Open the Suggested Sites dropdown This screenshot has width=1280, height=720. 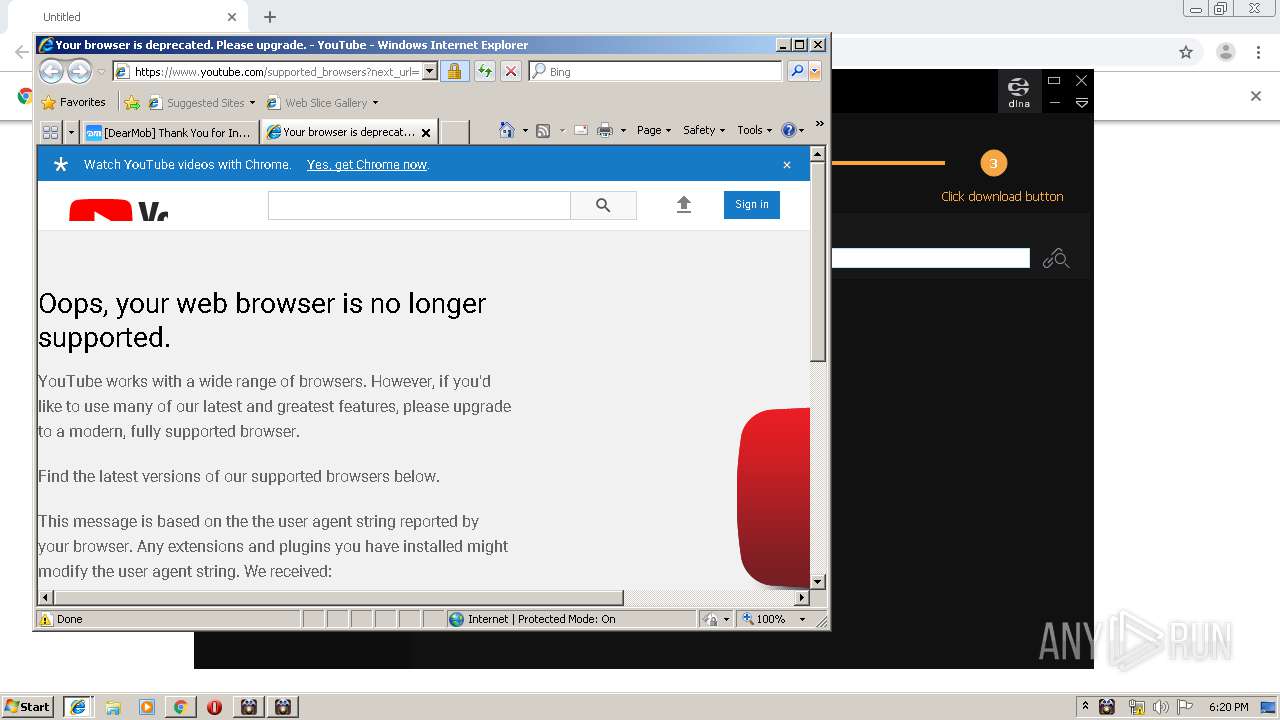point(252,103)
